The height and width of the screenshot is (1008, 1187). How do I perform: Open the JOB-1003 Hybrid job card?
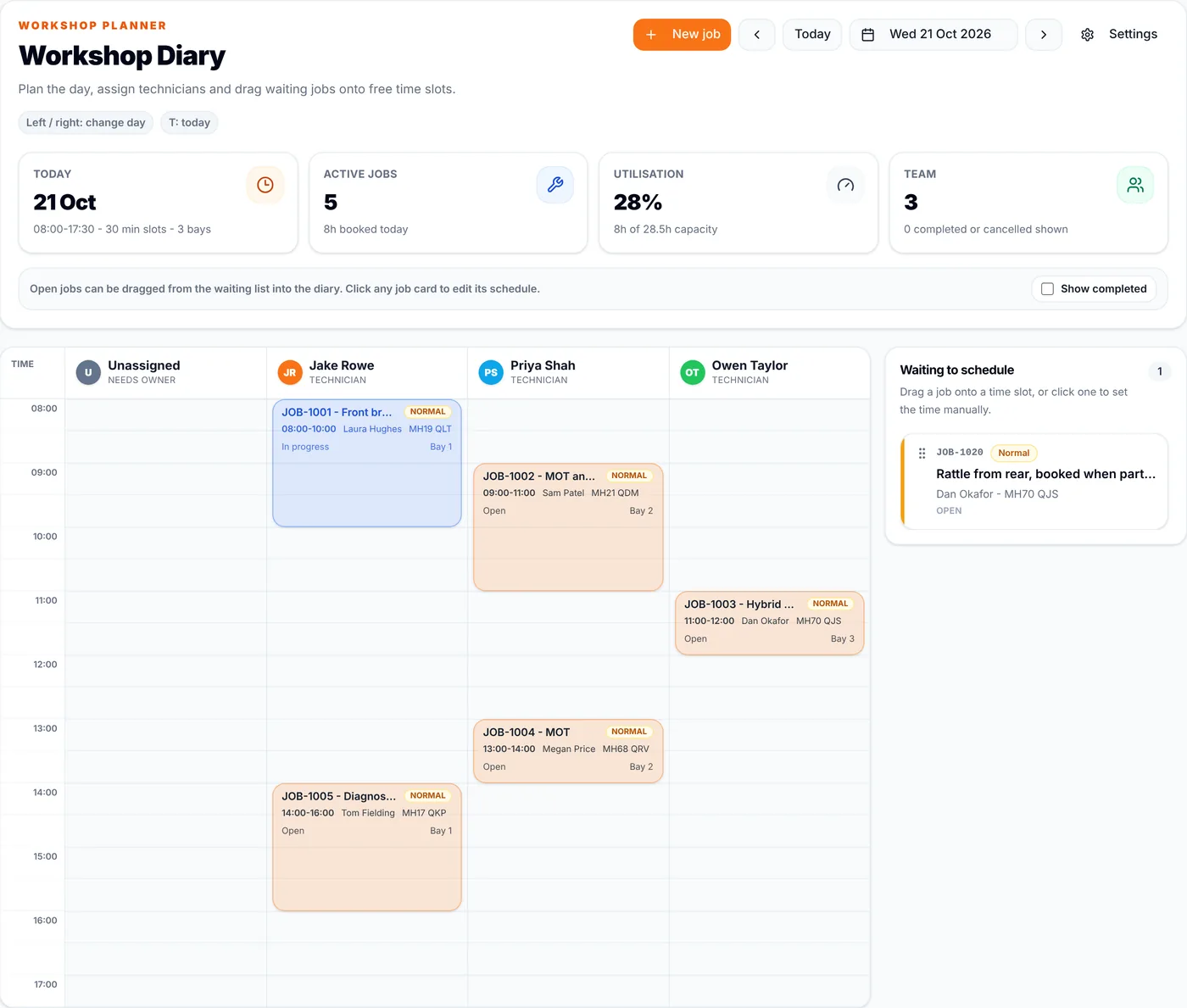(x=770, y=623)
